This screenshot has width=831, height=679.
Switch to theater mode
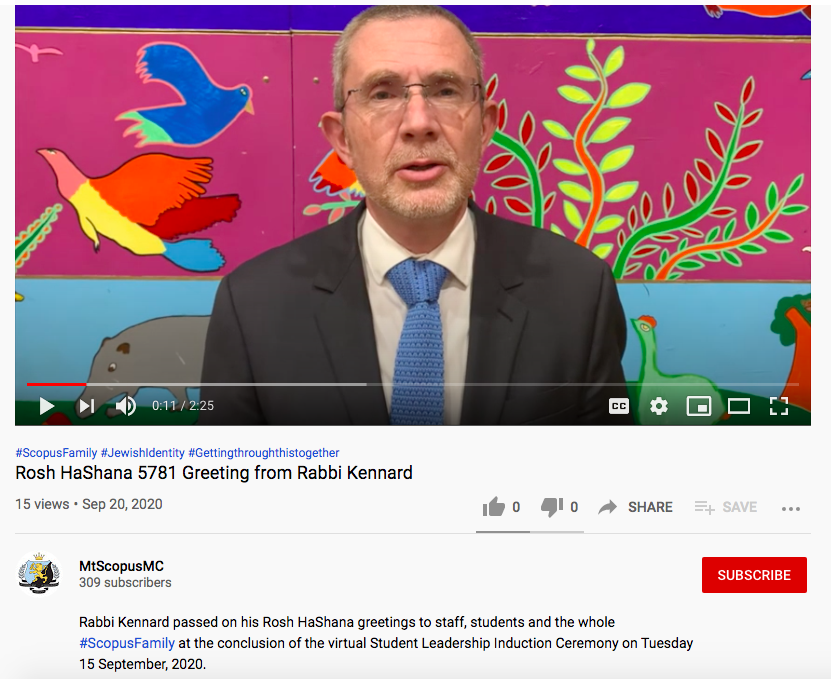pyautogui.click(x=738, y=406)
